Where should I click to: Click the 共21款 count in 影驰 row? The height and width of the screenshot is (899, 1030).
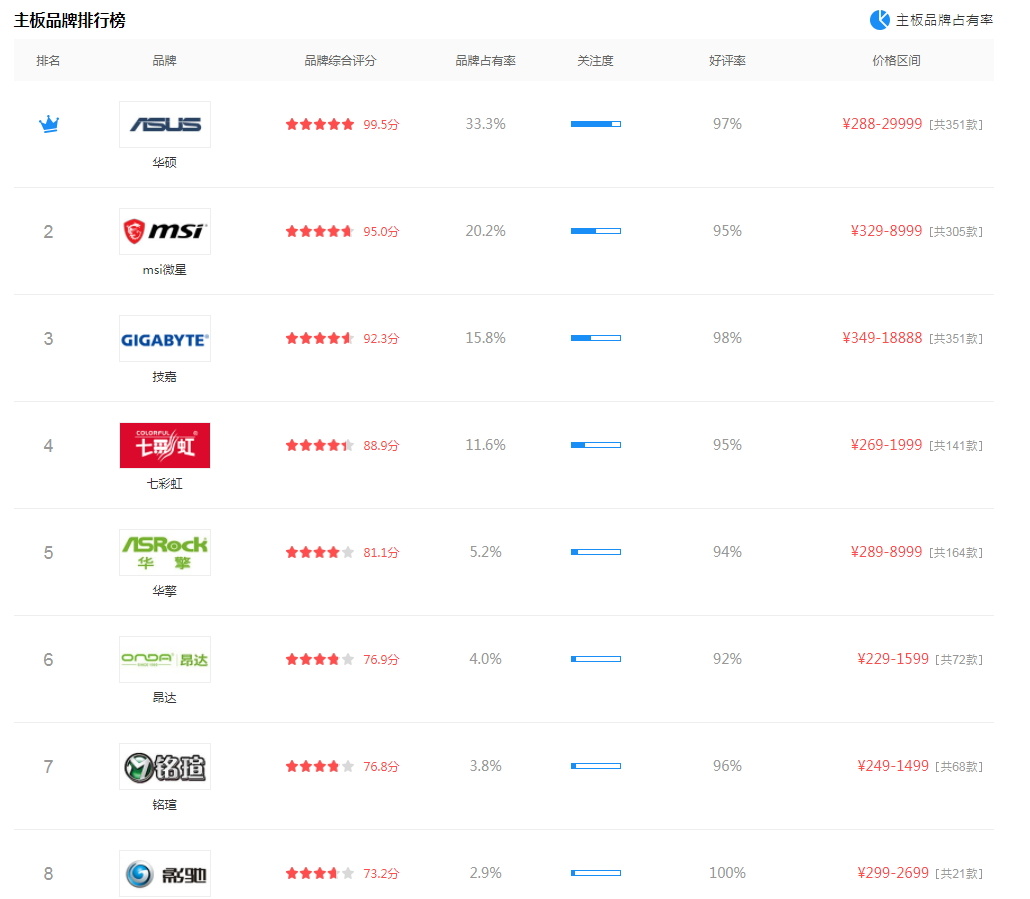pyautogui.click(x=959, y=874)
